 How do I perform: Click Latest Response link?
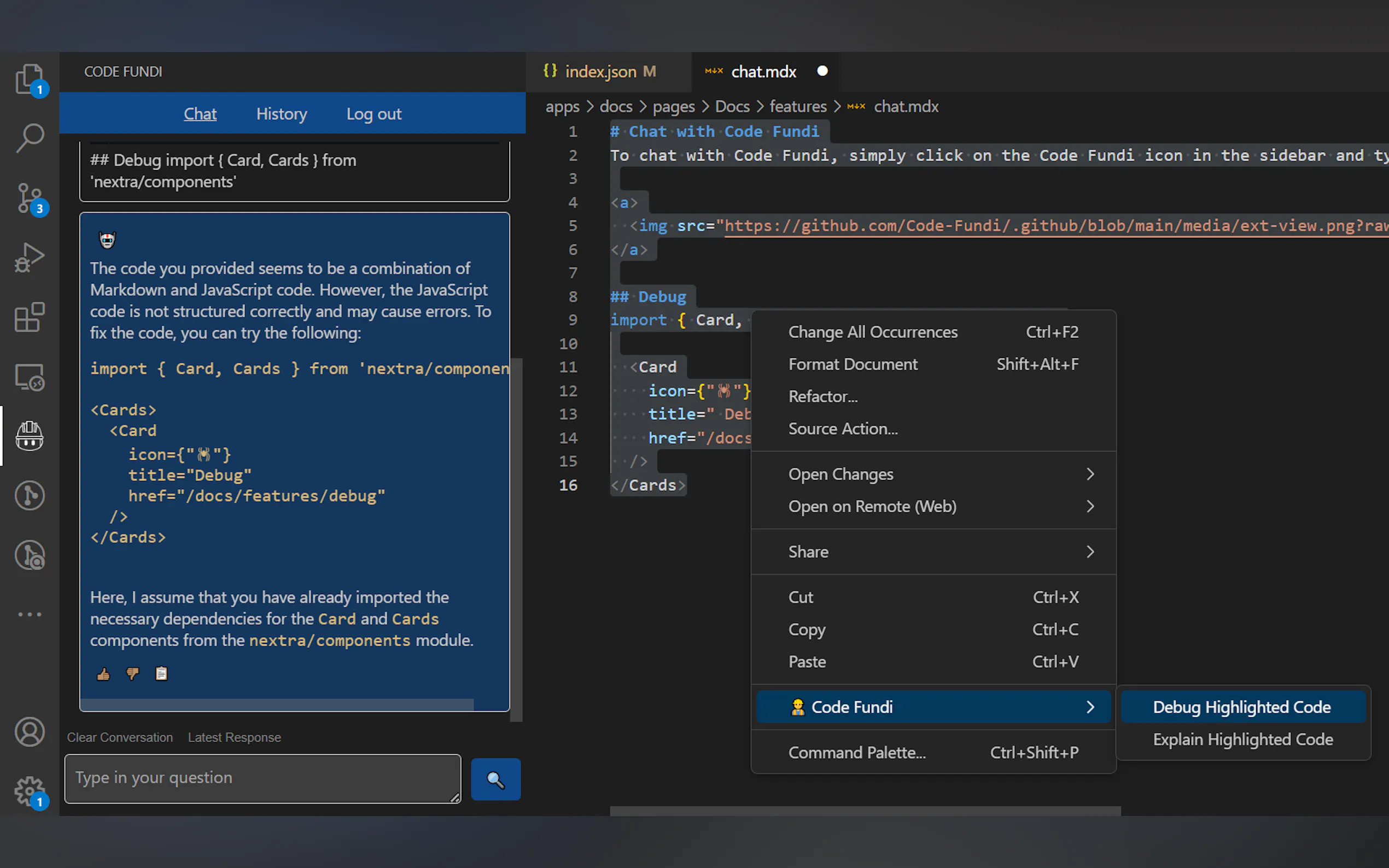coord(234,737)
